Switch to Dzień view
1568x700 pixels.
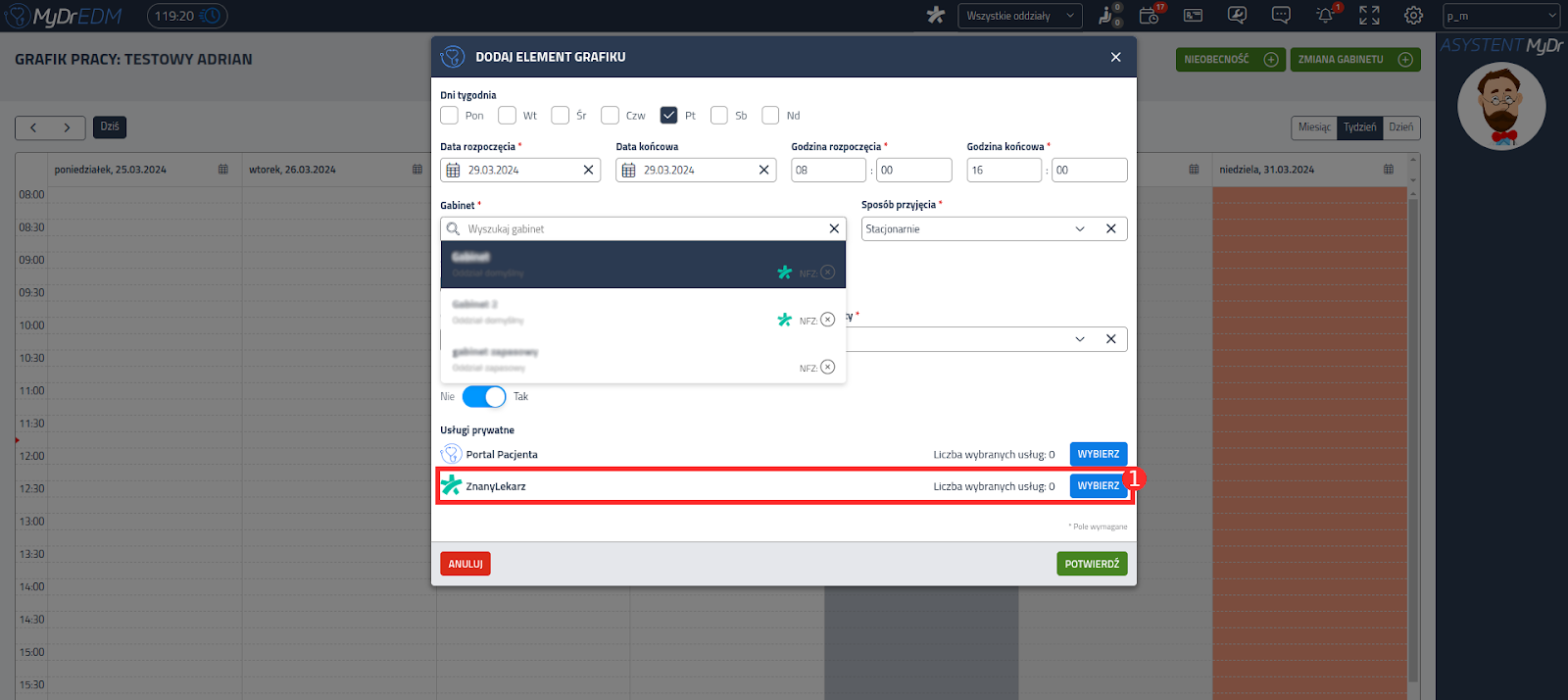pos(1400,127)
